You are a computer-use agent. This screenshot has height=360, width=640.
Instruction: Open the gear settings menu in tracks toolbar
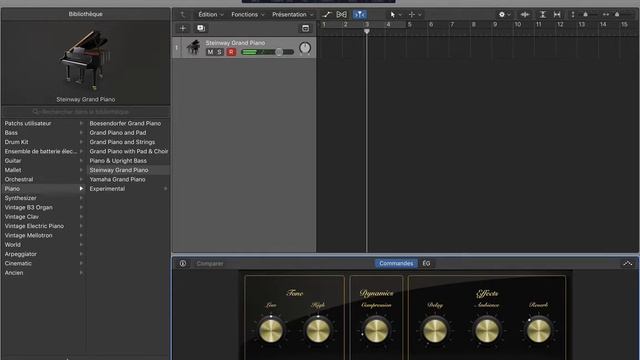504,14
